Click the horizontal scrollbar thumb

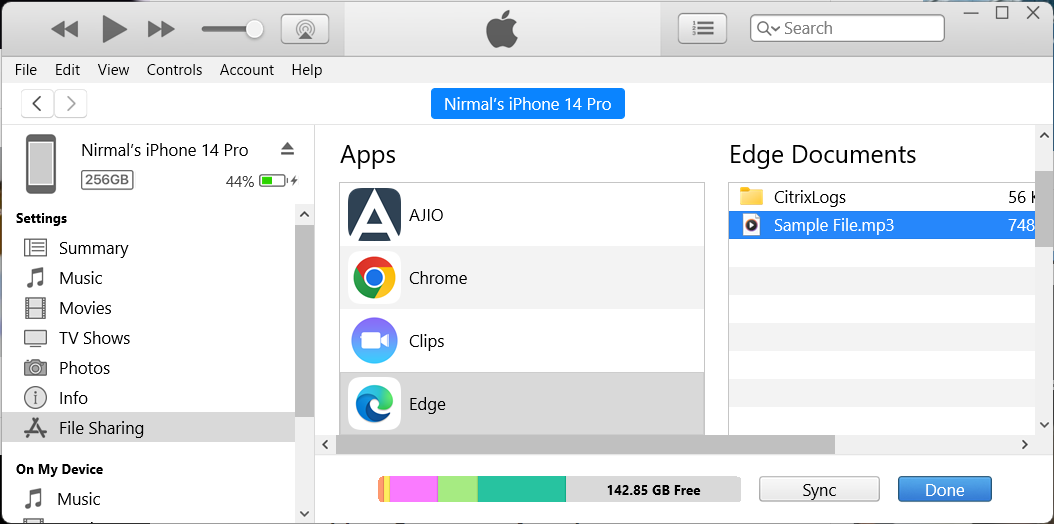pyautogui.click(x=585, y=444)
